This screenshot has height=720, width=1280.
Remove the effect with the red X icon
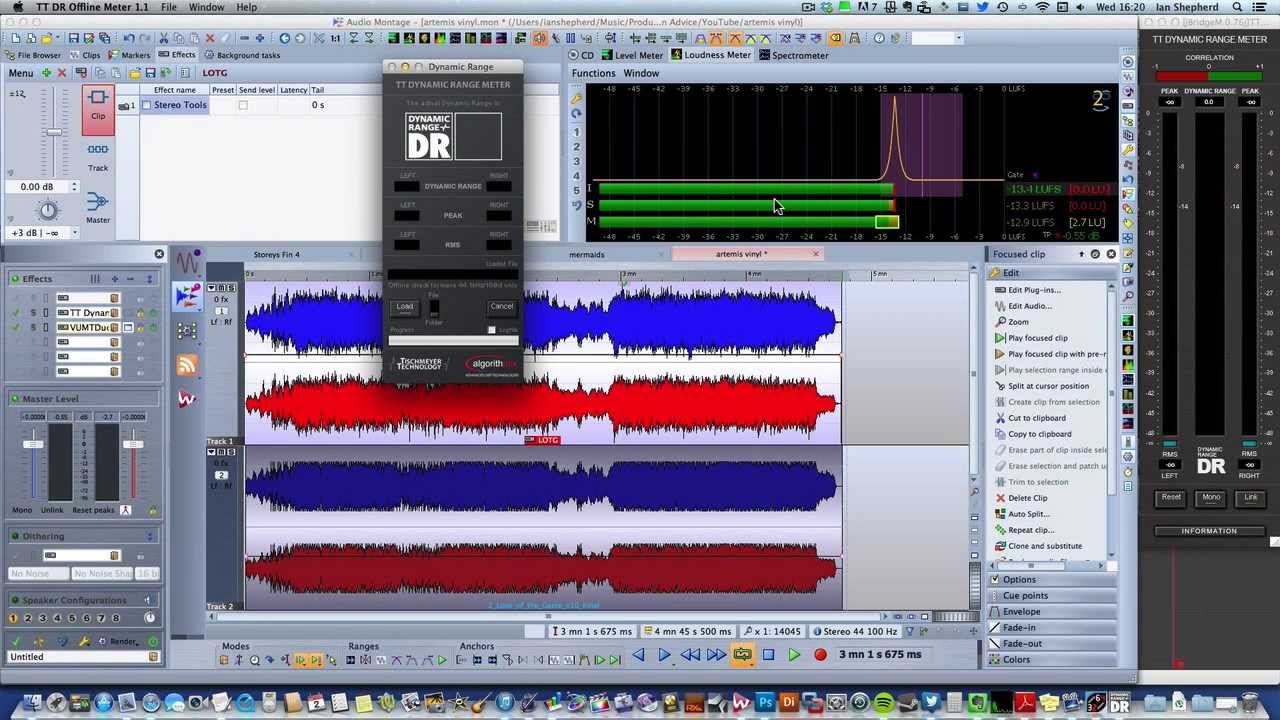61,73
